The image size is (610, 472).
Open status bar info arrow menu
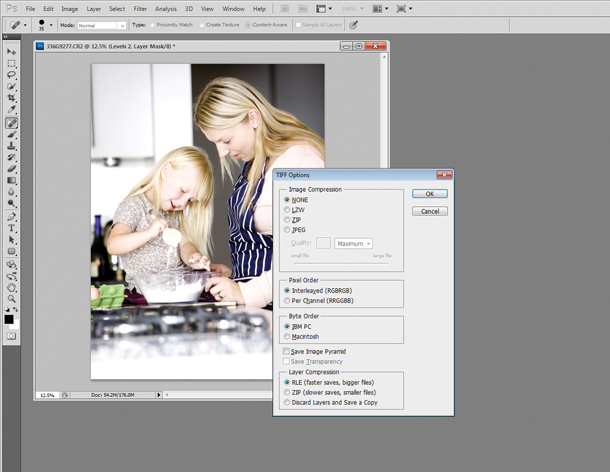(159, 395)
